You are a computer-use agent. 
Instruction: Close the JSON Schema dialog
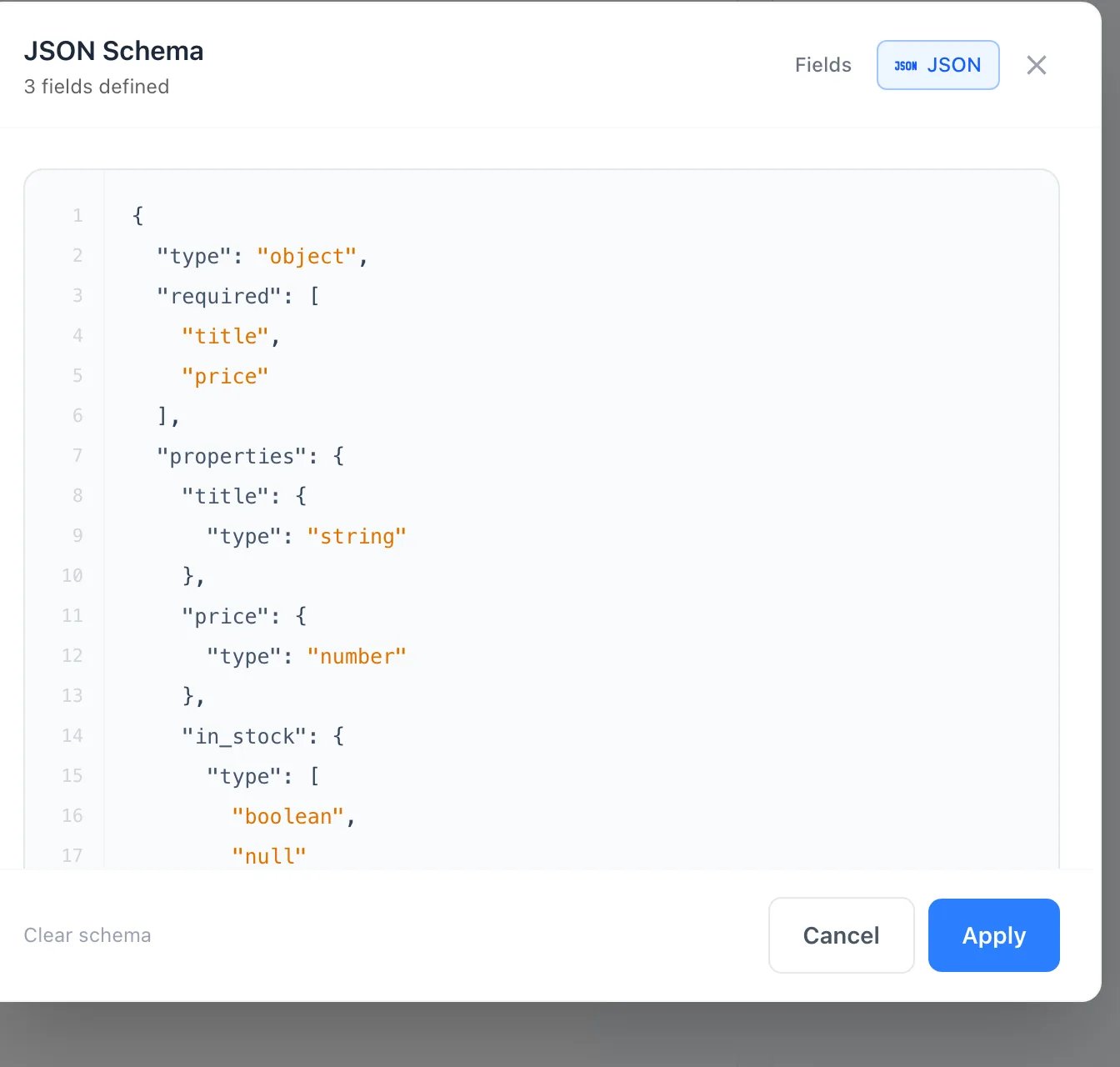pos(1036,65)
